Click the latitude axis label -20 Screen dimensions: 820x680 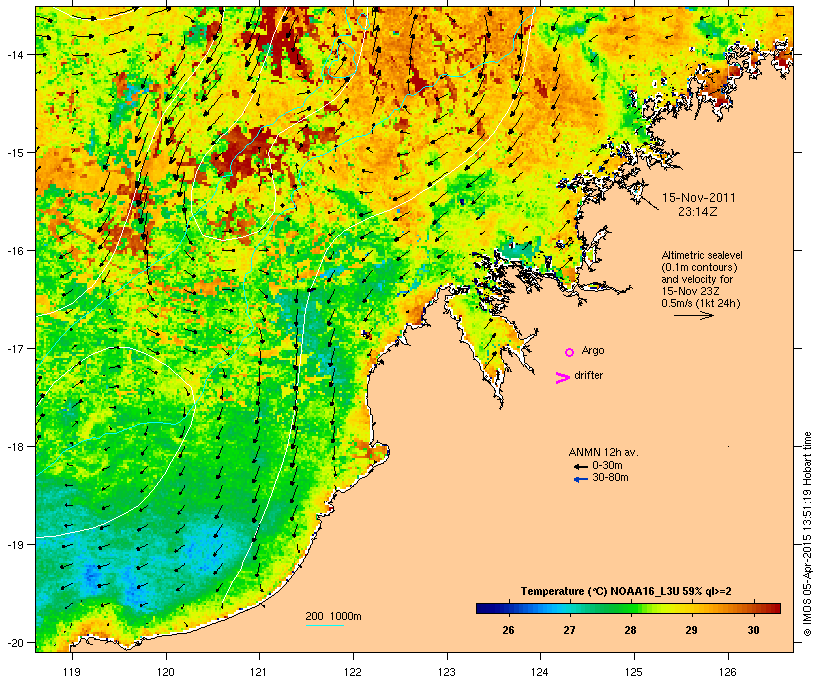pos(15,642)
